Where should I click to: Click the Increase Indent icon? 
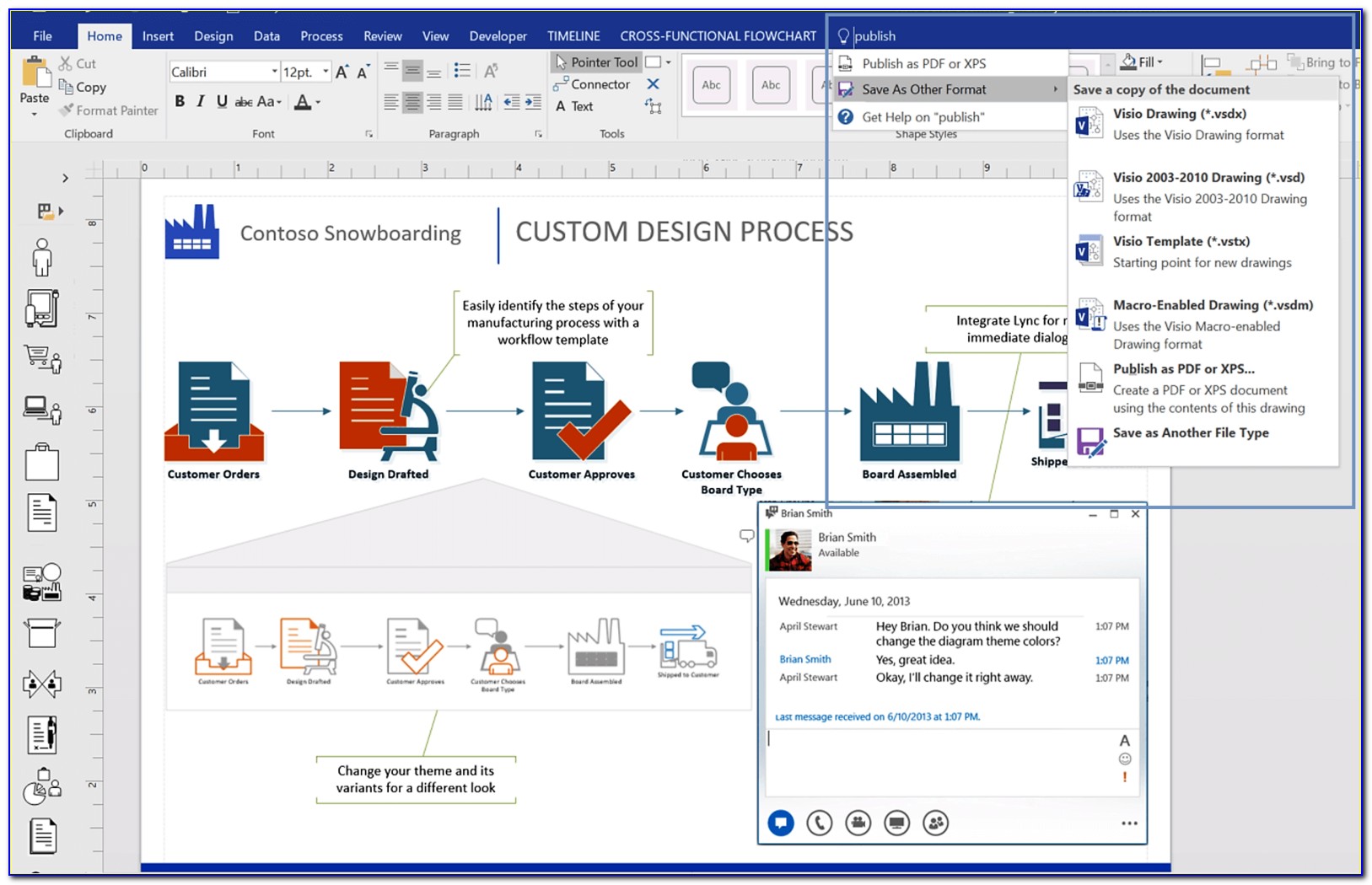[533, 102]
